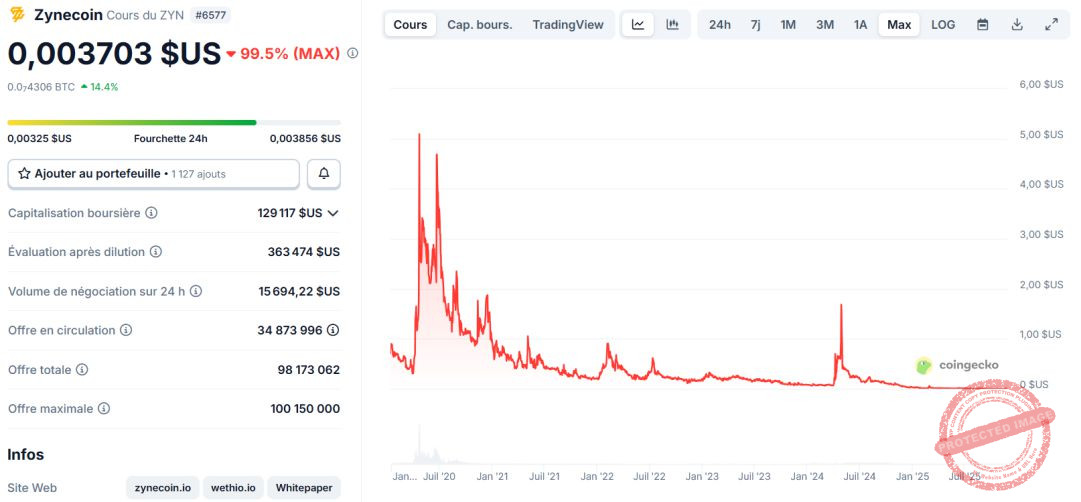The width and height of the screenshot is (1081, 502).
Task: Switch to Cap. bours. tab
Action: point(480,25)
